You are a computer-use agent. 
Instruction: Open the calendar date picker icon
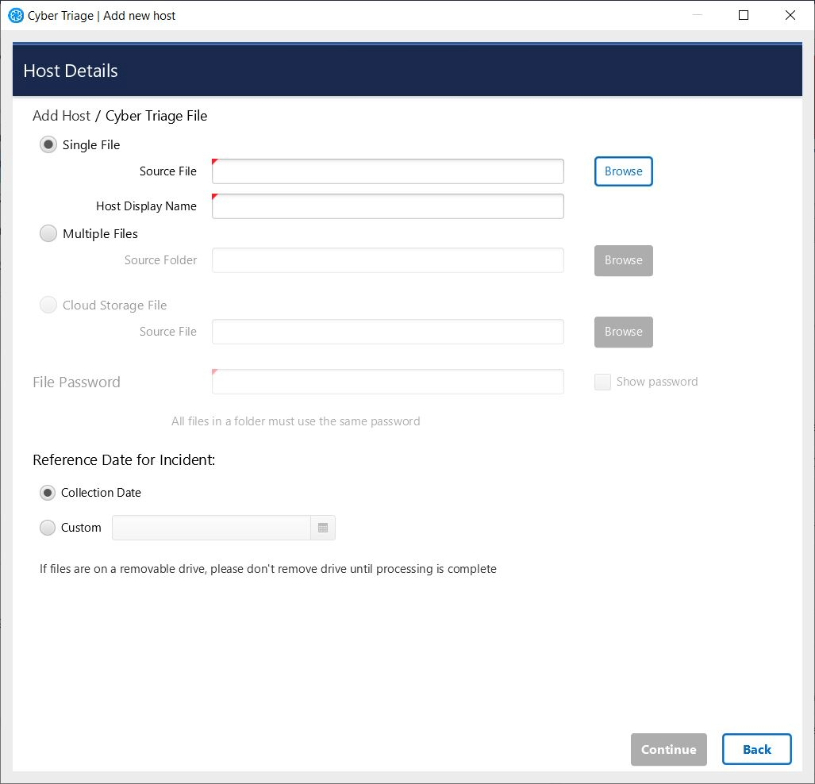tap(323, 528)
